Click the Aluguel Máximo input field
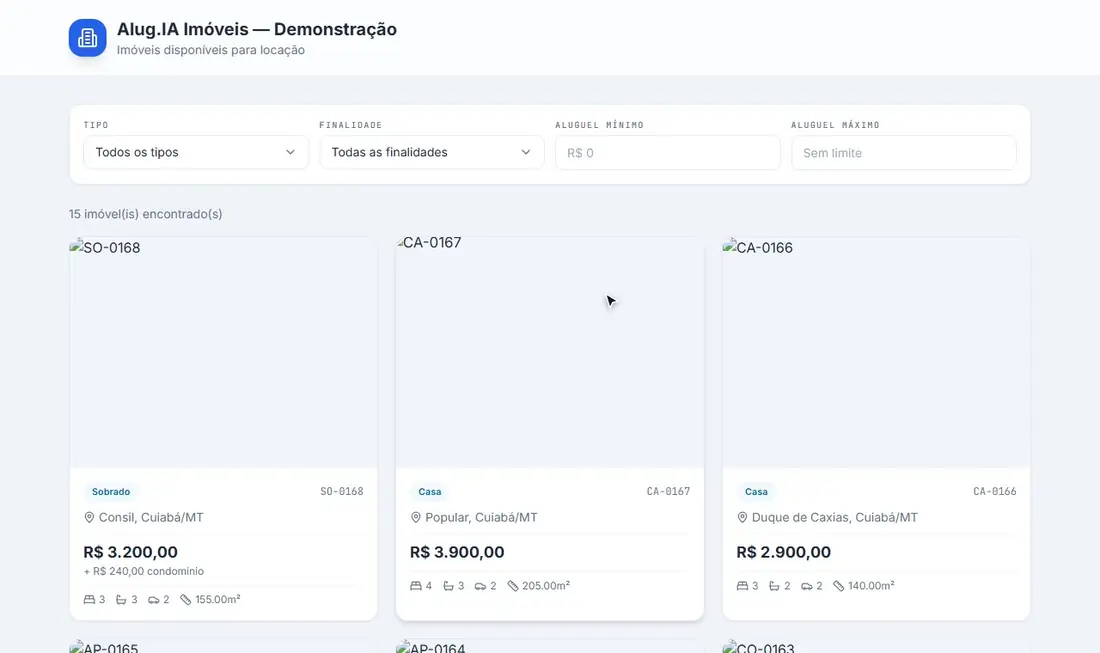 904,153
